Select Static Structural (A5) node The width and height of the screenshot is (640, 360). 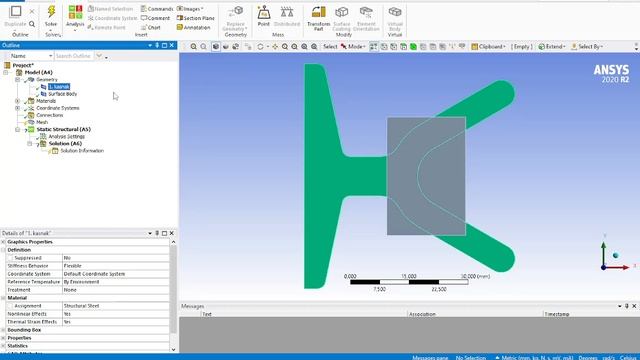pyautogui.click(x=63, y=129)
